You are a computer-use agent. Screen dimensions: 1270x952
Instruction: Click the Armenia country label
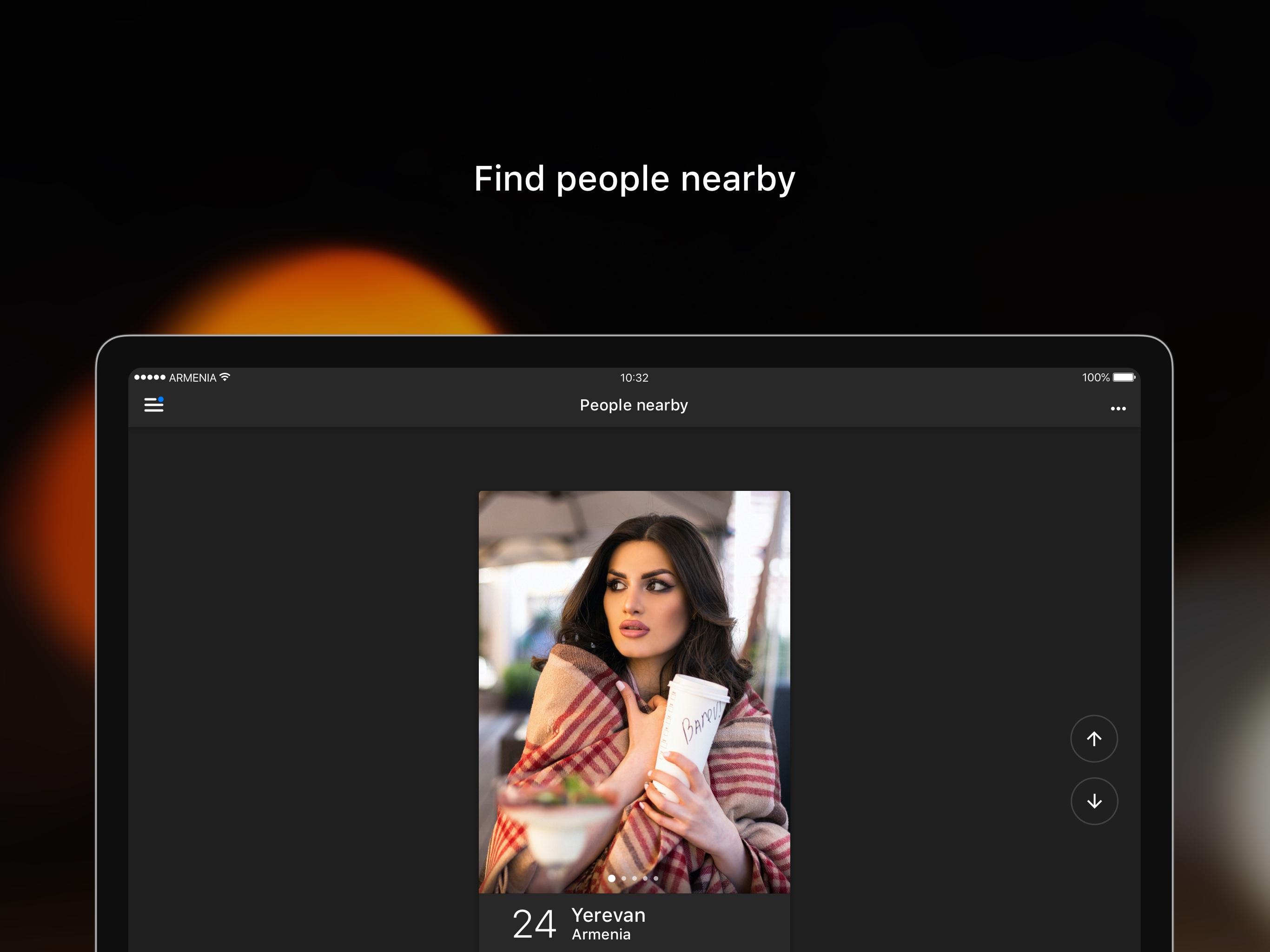pyautogui.click(x=601, y=935)
